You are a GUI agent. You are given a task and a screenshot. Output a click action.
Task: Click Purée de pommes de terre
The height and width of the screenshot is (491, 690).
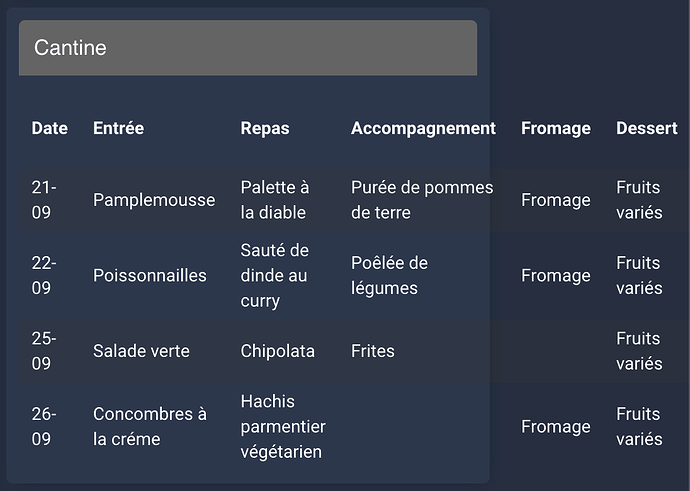click(x=422, y=200)
